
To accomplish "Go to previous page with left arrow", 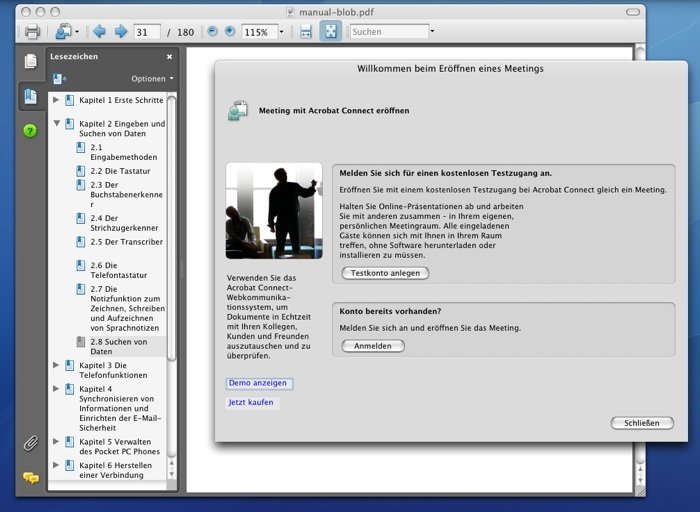I will click(99, 32).
